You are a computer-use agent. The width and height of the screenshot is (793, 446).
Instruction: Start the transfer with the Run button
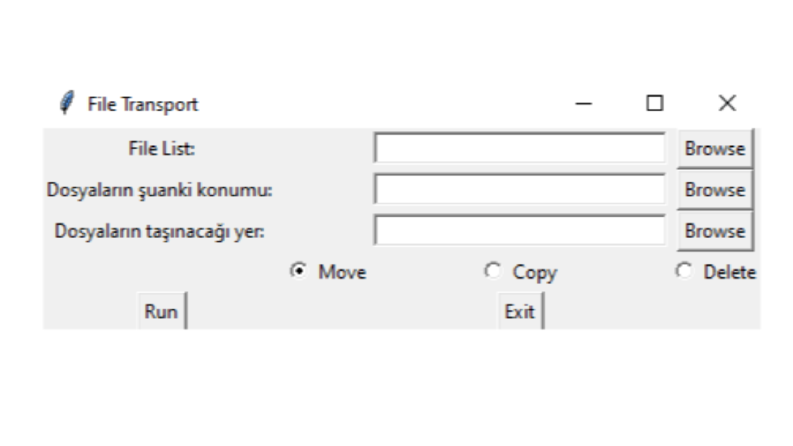[x=162, y=311]
